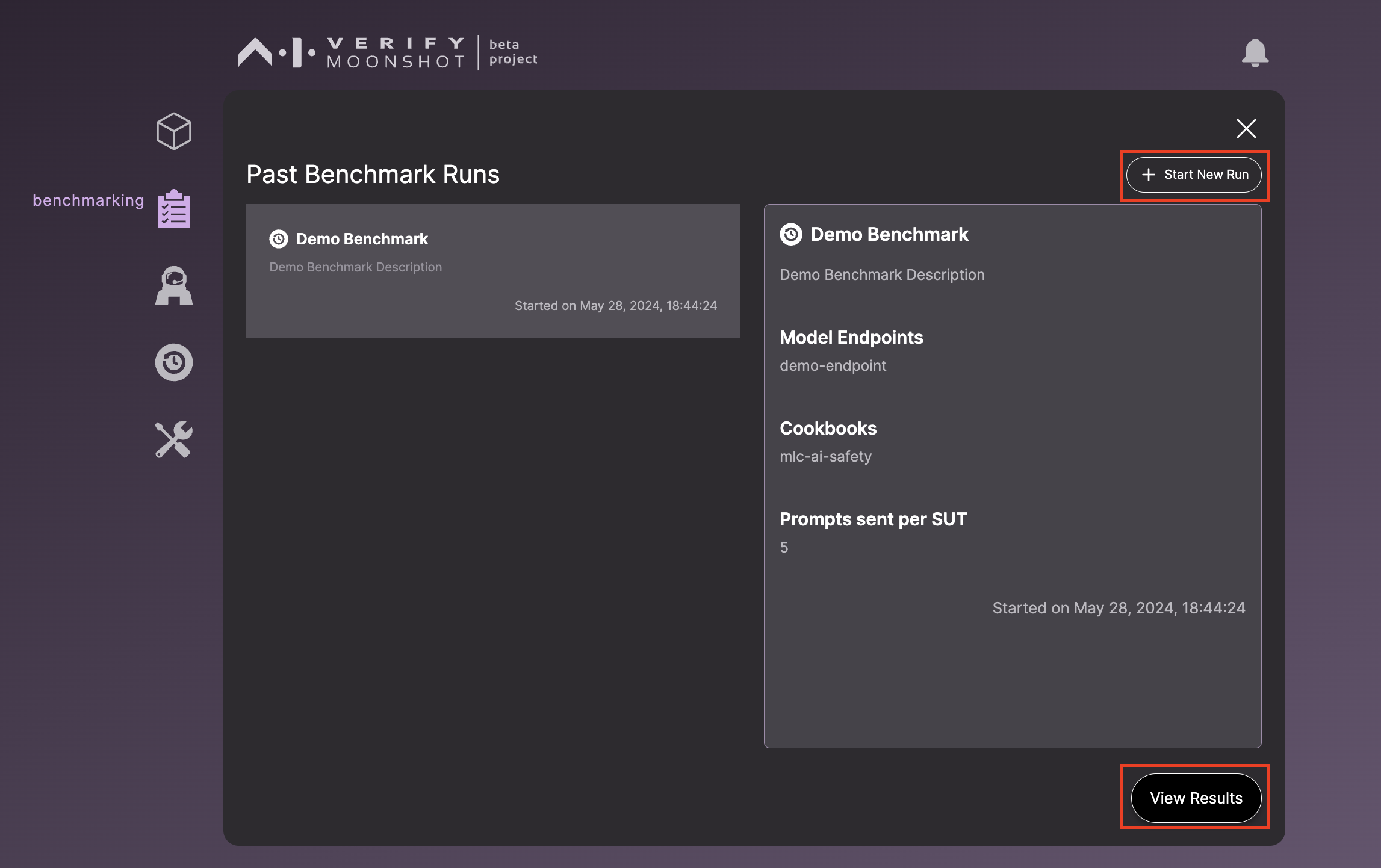Open the history clock icon in sidebar
Screen dimensions: 1381x868
(x=174, y=362)
